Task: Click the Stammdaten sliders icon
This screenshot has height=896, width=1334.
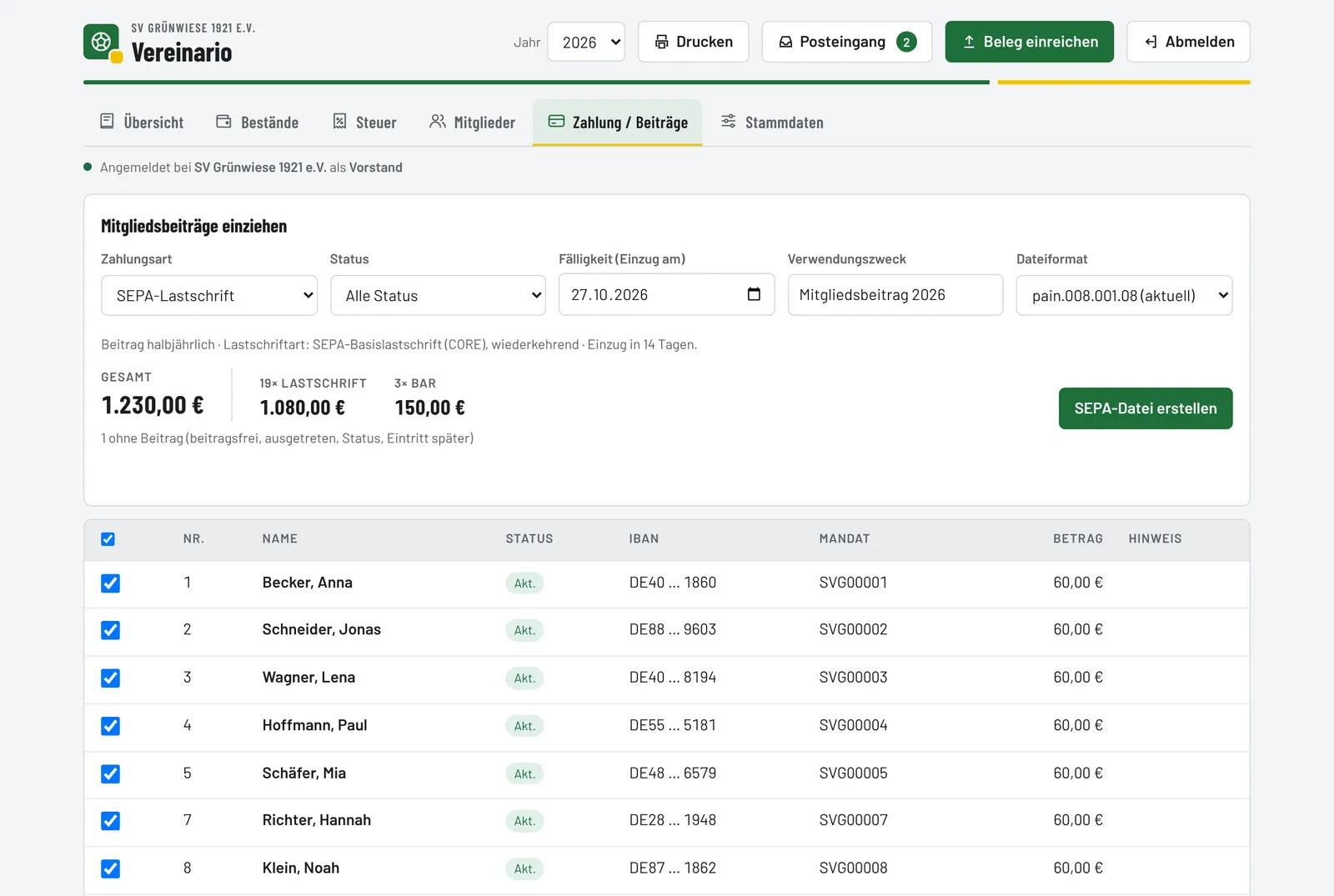Action: pos(728,122)
